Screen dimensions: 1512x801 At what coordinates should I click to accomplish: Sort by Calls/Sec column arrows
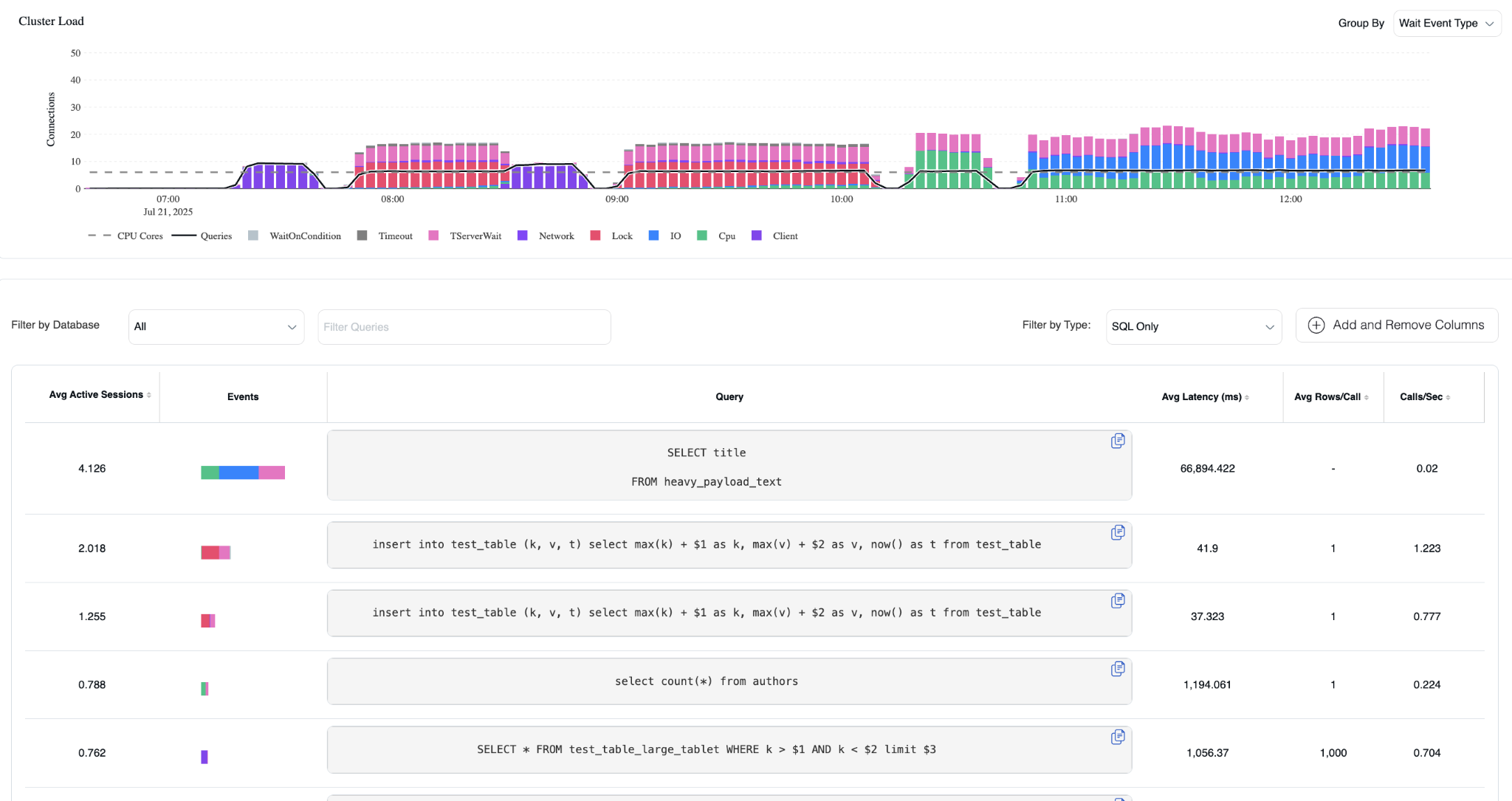1448,397
